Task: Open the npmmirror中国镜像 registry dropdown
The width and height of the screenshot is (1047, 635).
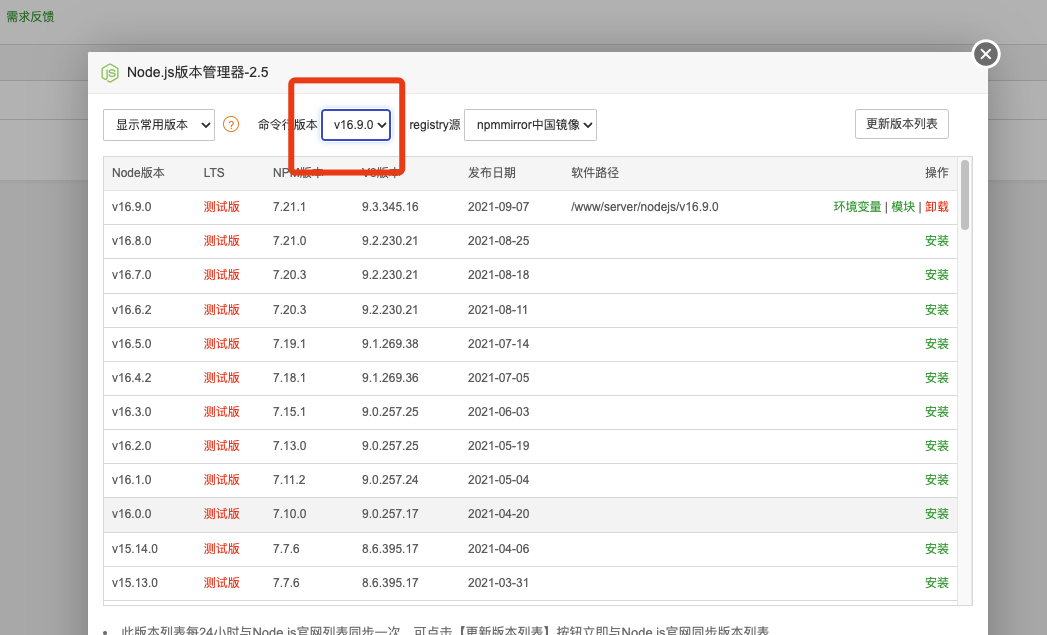Action: [x=530, y=125]
